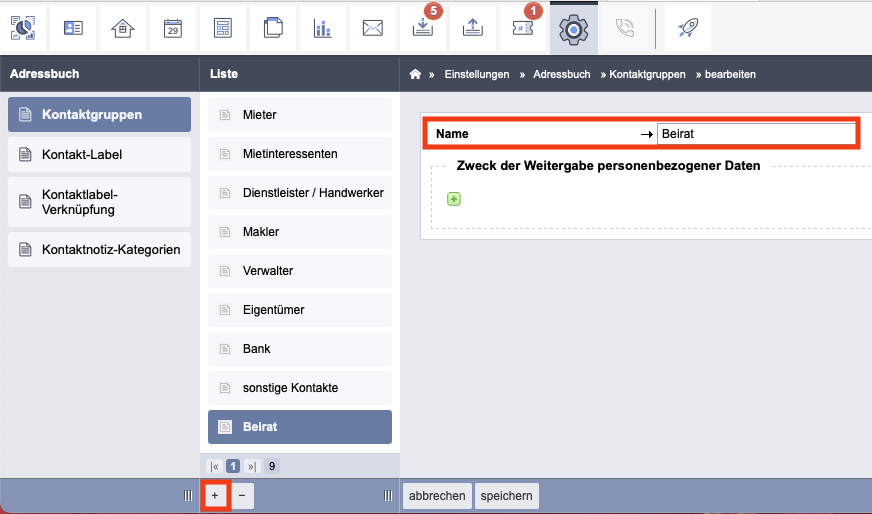
Task: Click the rocket launch icon
Action: click(x=688, y=28)
